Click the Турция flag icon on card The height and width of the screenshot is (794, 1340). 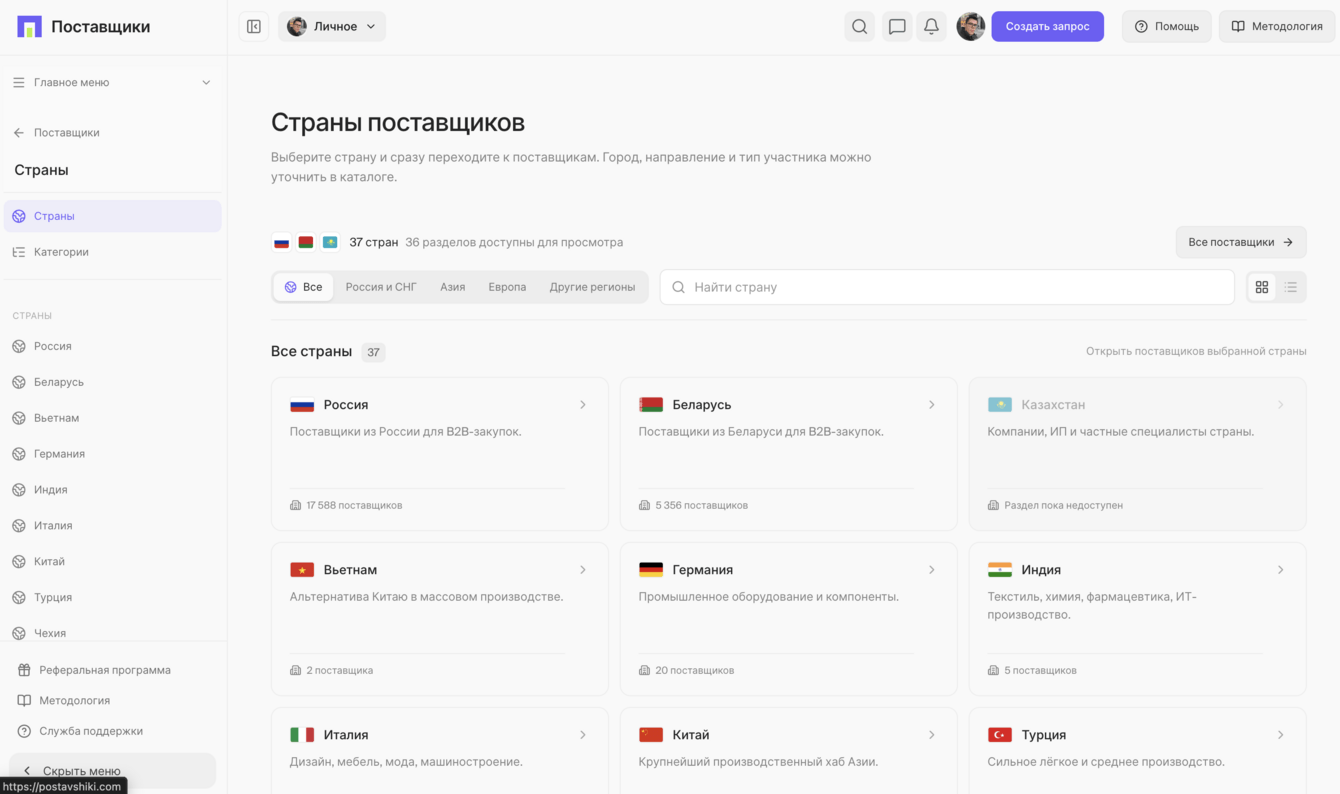click(1000, 735)
